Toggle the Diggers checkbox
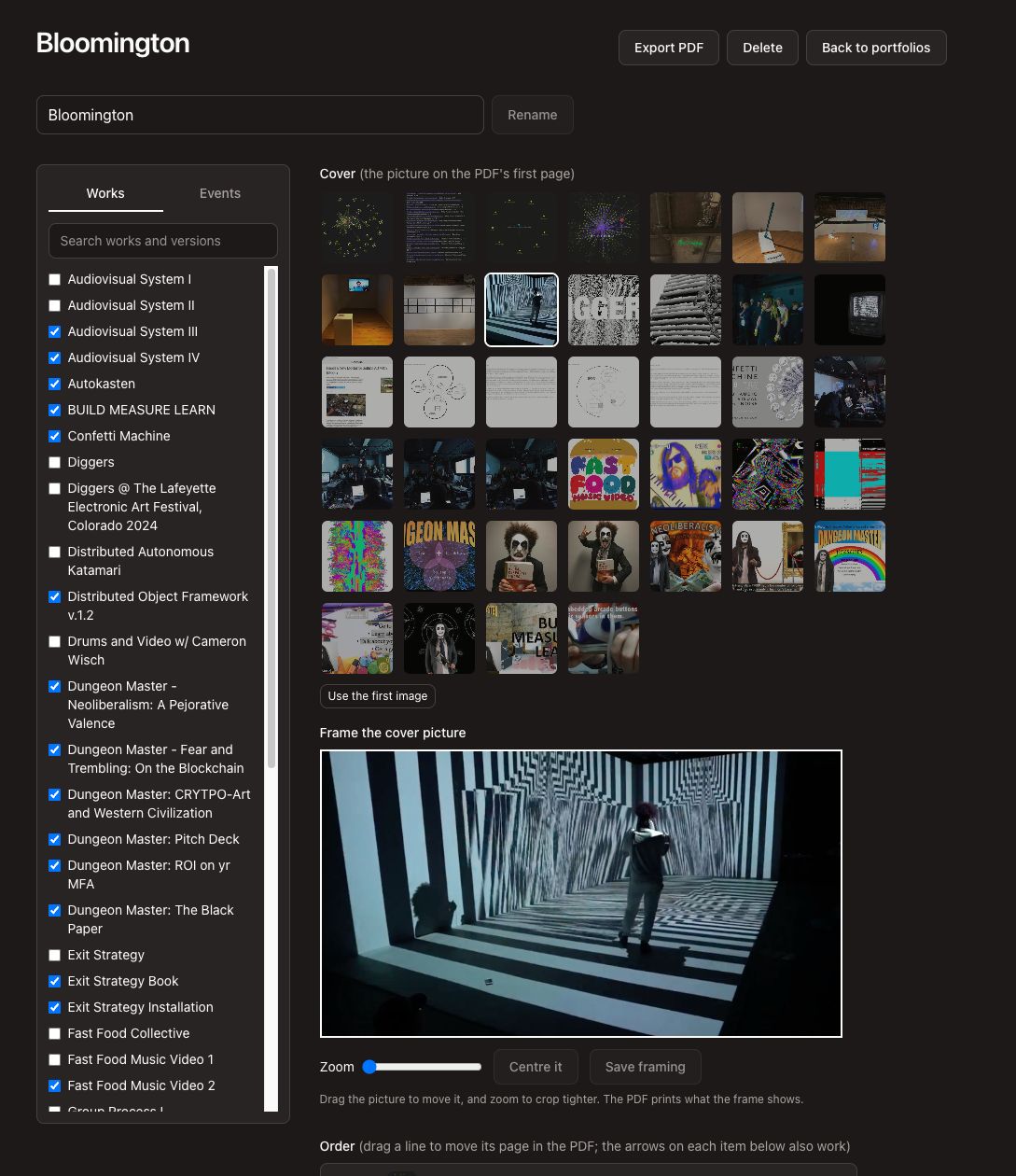 (54, 462)
